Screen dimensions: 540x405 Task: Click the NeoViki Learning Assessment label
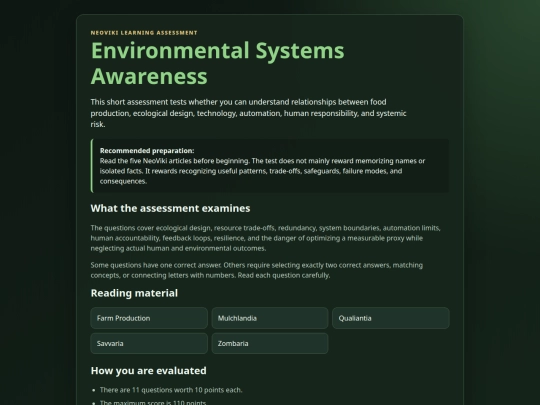tap(144, 33)
